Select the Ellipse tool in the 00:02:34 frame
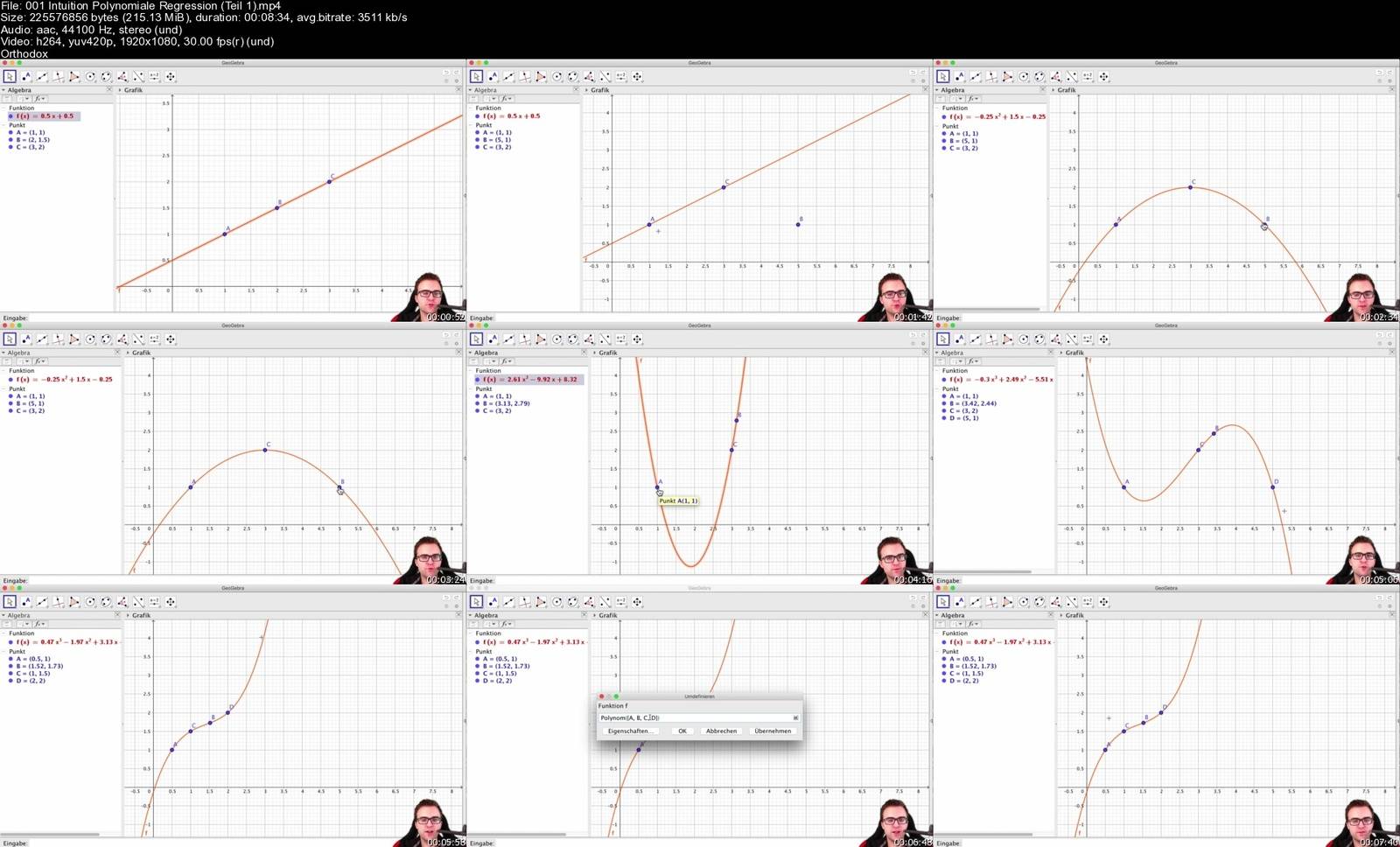 1039,77
